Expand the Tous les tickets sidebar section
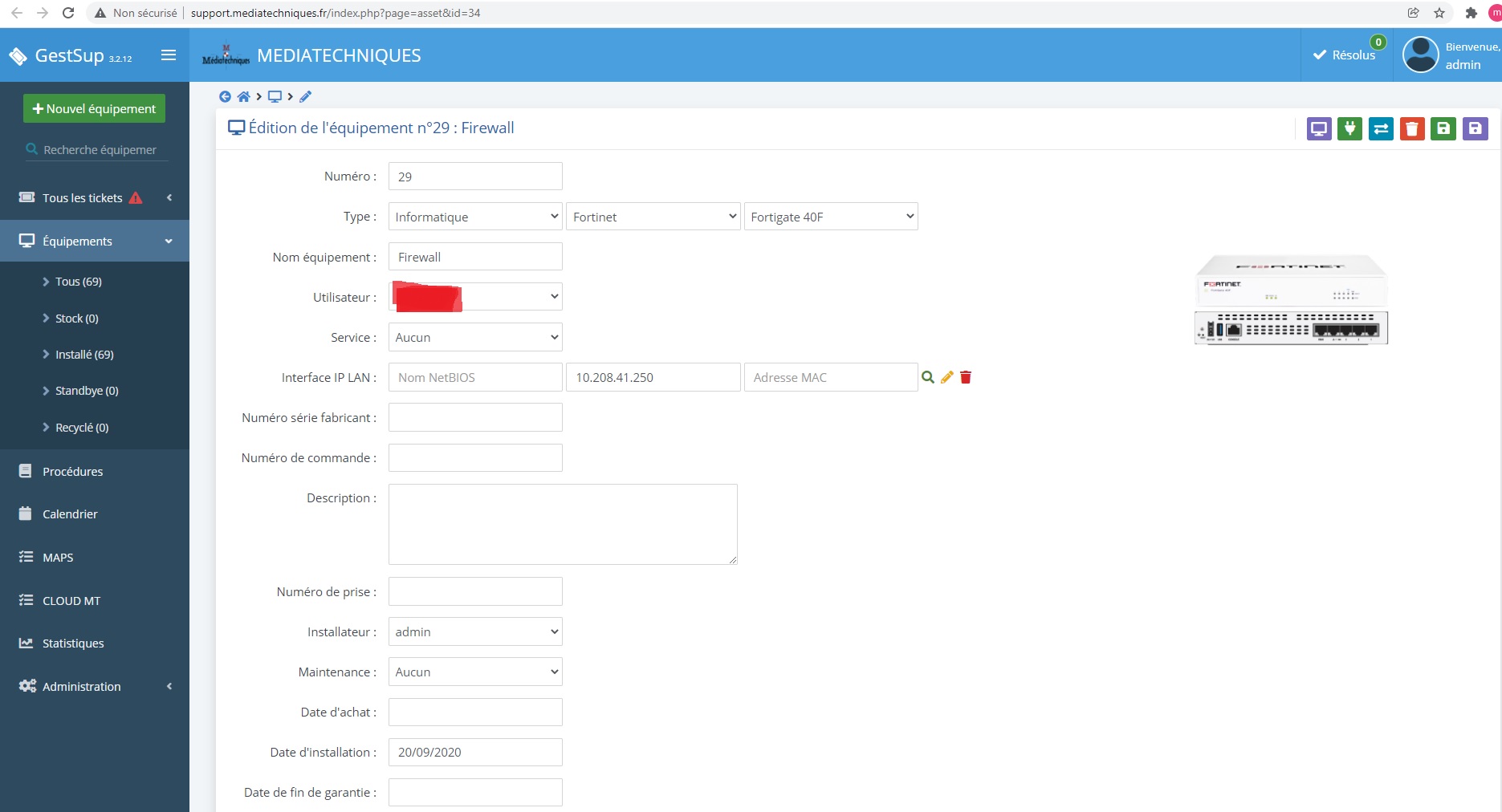The image size is (1502, 812). point(95,197)
